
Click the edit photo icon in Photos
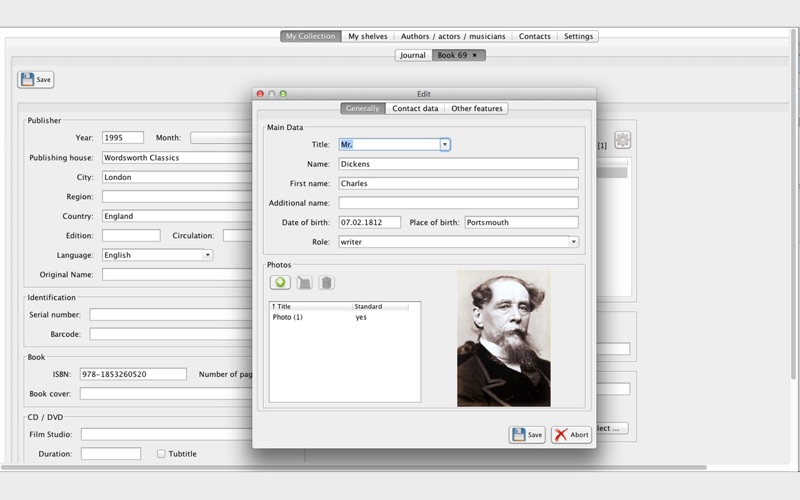coord(304,283)
